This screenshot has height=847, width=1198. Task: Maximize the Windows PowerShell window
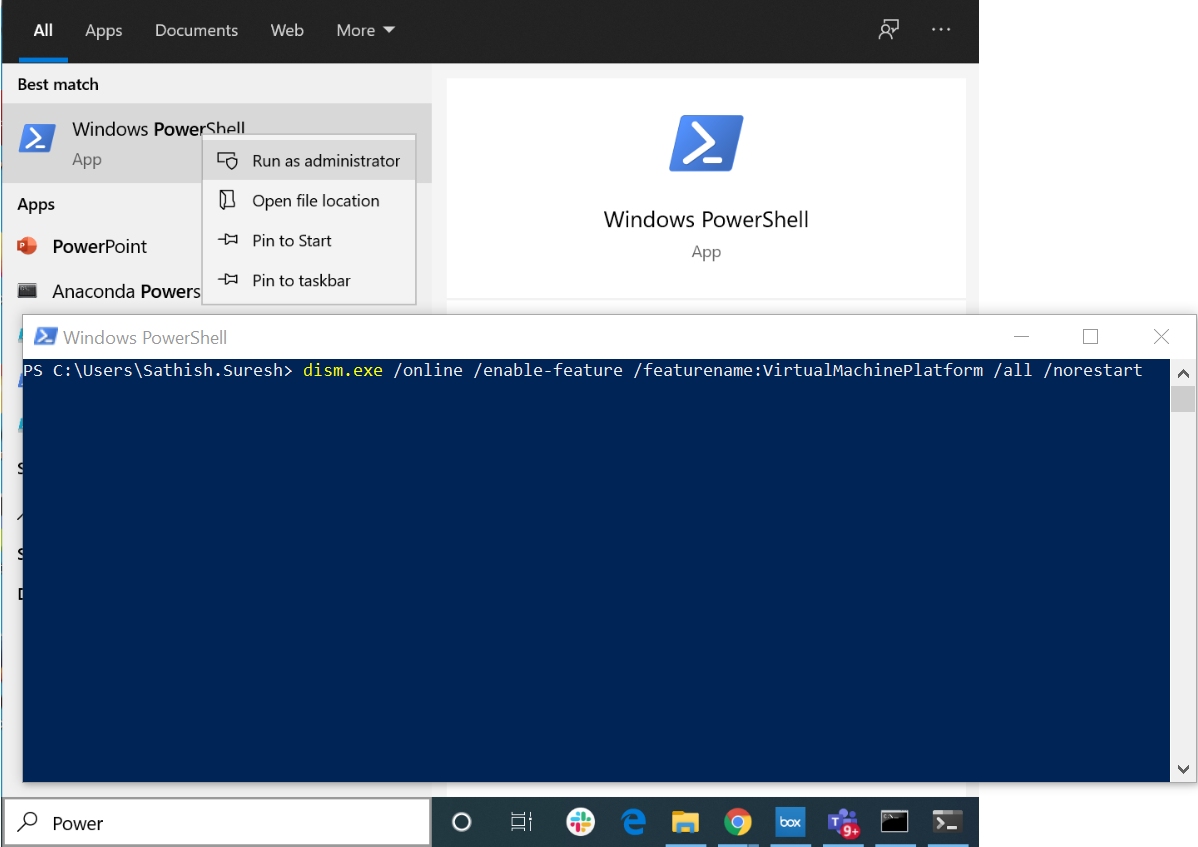[1090, 336]
